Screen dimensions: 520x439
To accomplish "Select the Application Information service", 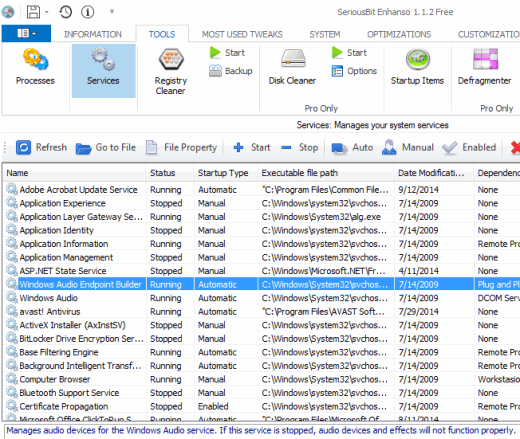I will click(x=262, y=244).
